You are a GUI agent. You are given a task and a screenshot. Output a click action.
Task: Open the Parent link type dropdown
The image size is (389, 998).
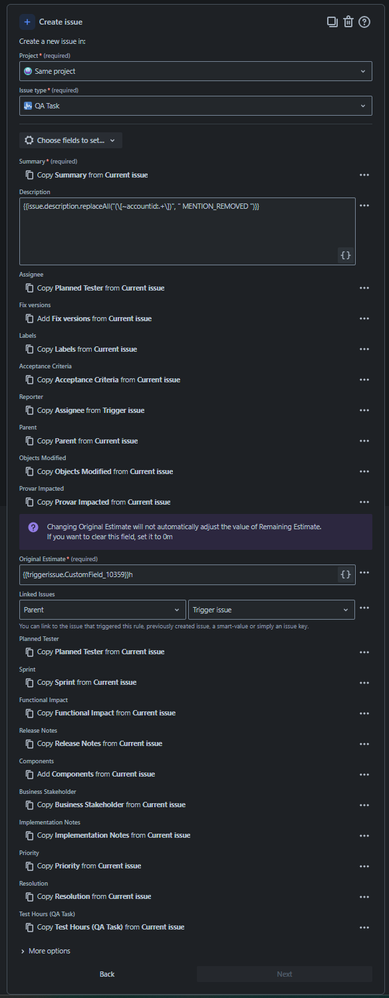[x=103, y=610]
